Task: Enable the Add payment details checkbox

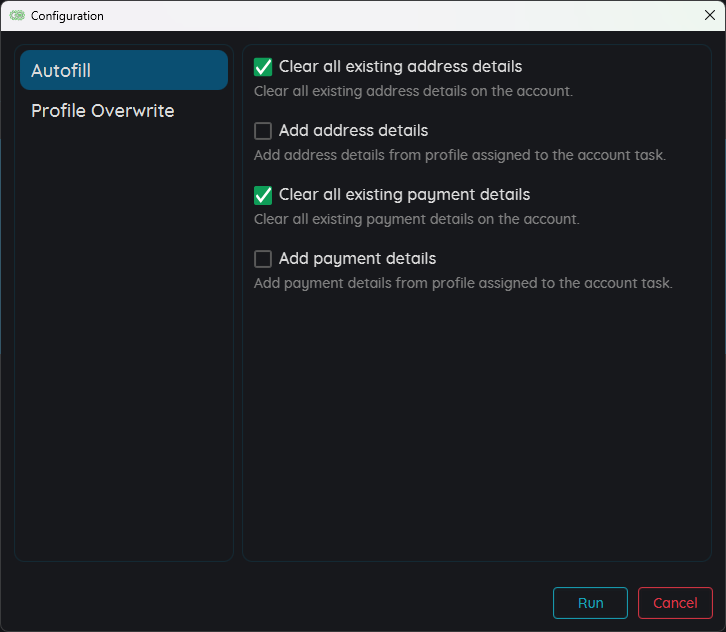Action: coord(263,259)
